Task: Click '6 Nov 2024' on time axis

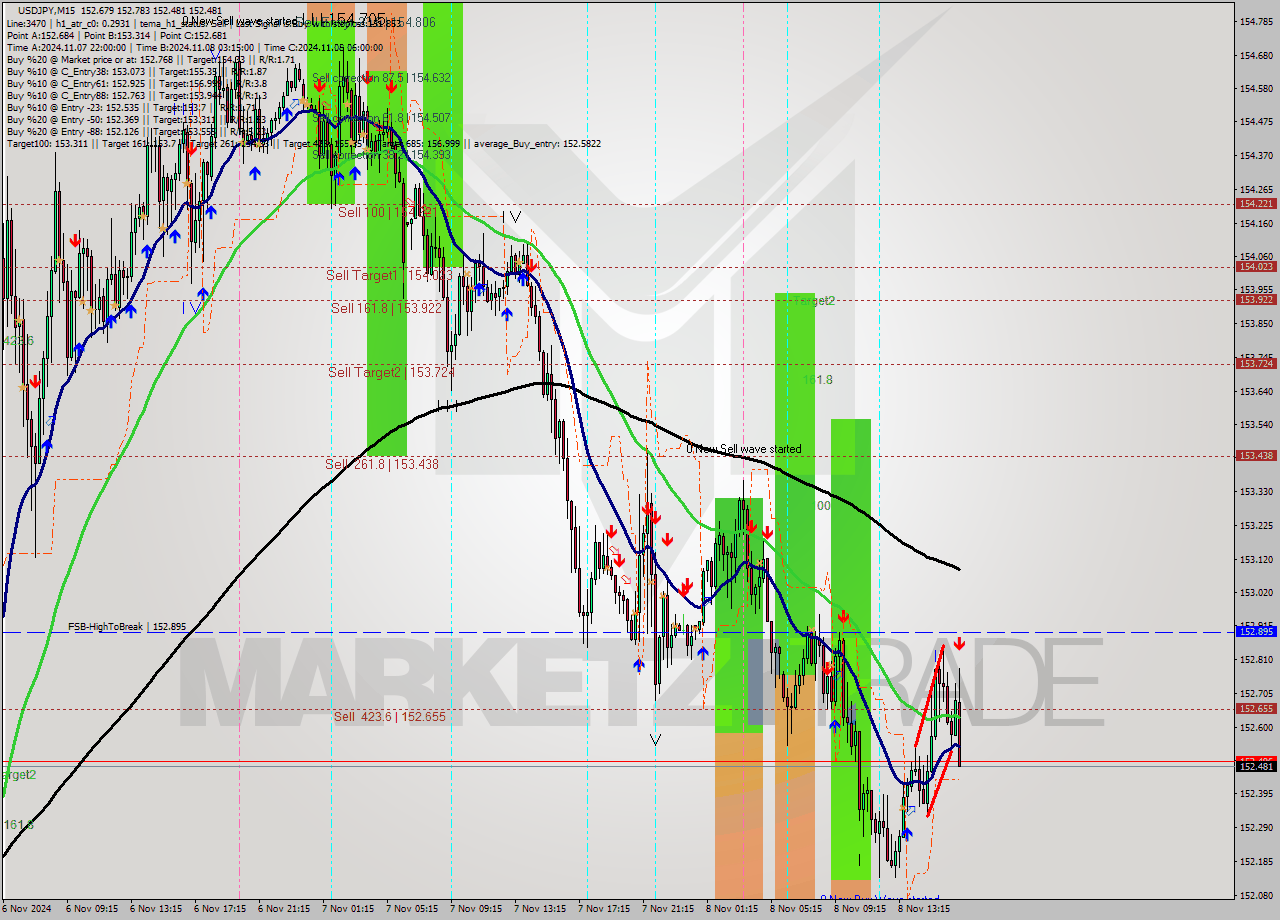Action: 28,909
